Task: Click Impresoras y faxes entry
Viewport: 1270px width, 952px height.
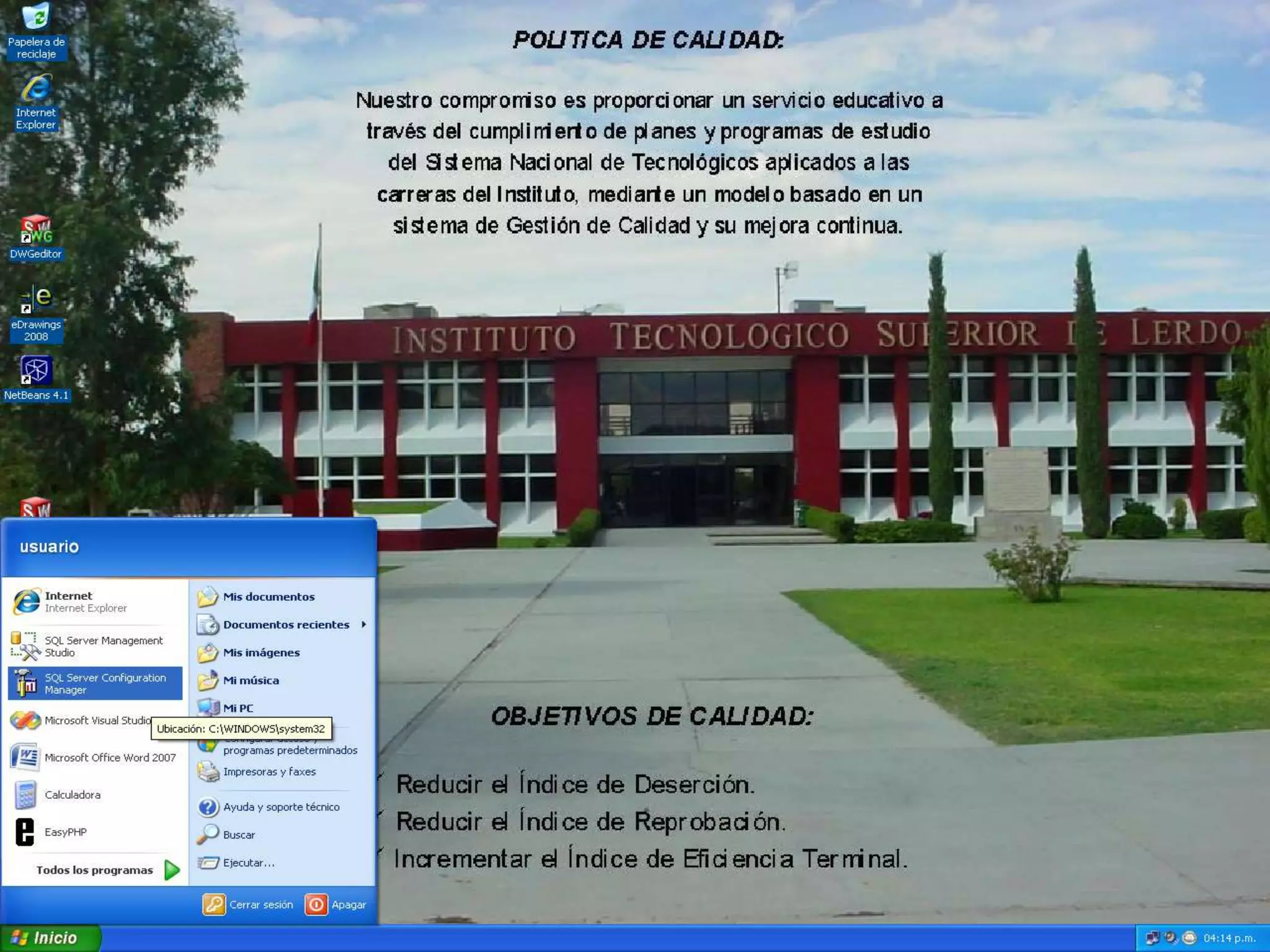Action: coord(269,772)
